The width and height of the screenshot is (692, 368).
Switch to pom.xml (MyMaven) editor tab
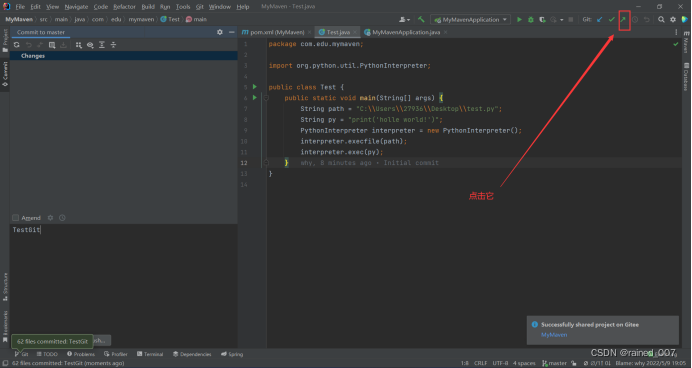[276, 32]
